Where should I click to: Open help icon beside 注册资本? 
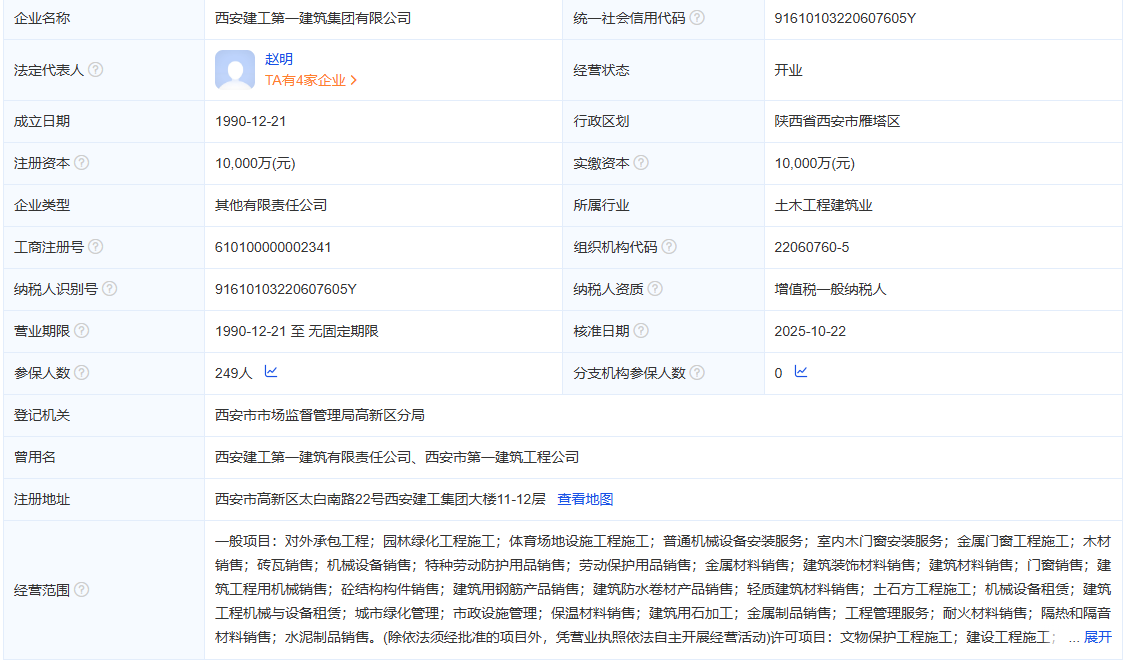(82, 162)
